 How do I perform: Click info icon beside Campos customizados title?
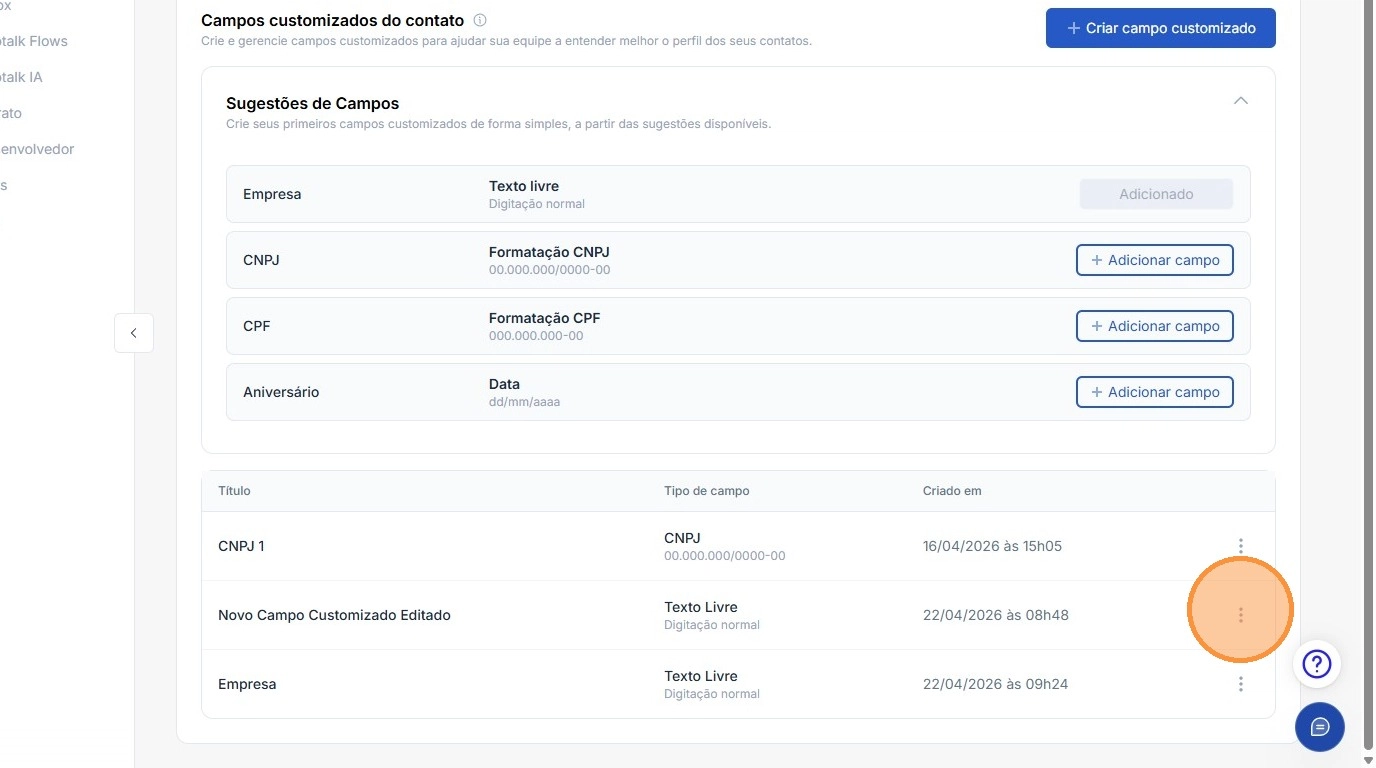[x=480, y=20]
